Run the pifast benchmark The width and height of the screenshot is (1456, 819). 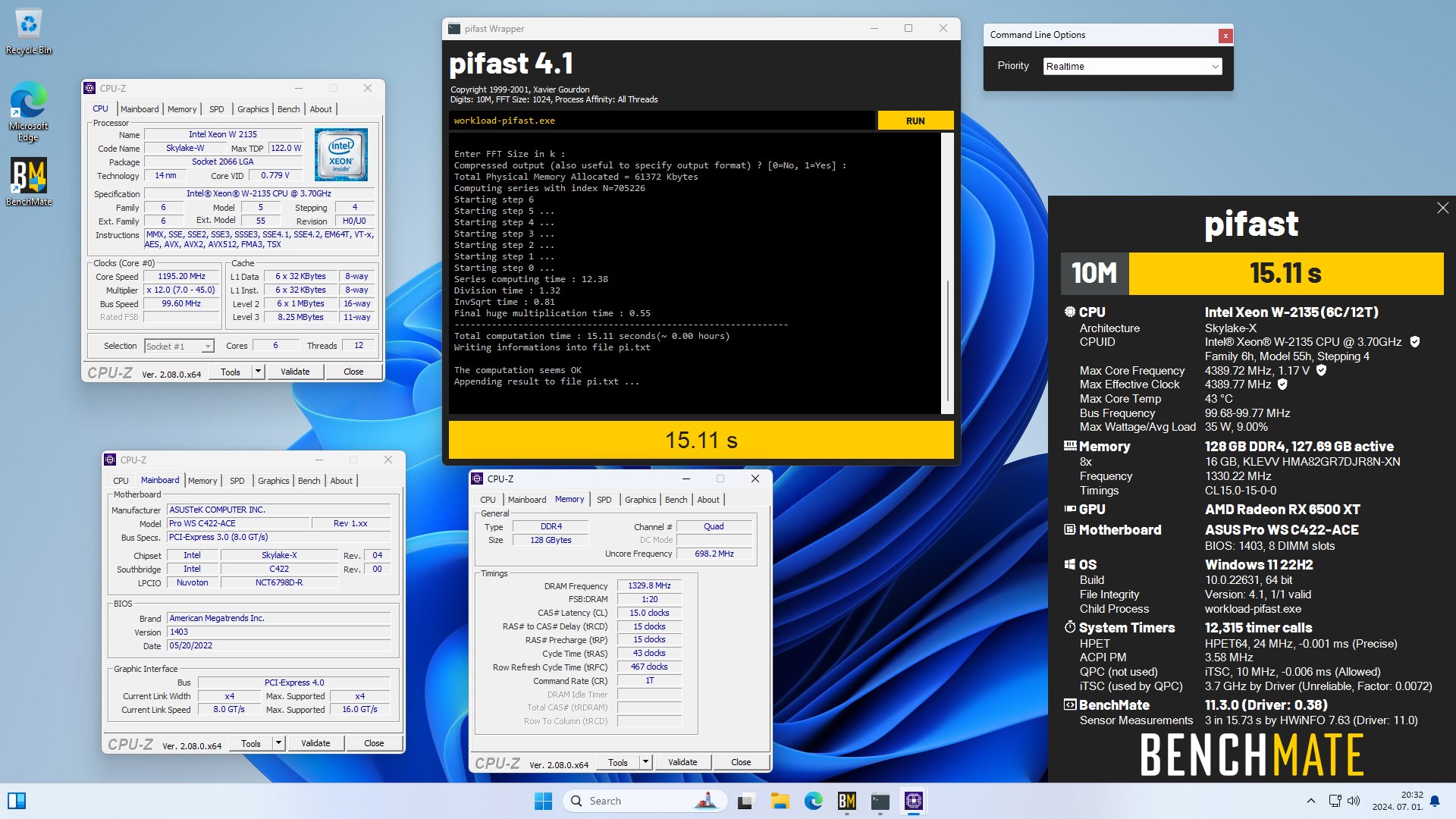pyautogui.click(x=915, y=121)
